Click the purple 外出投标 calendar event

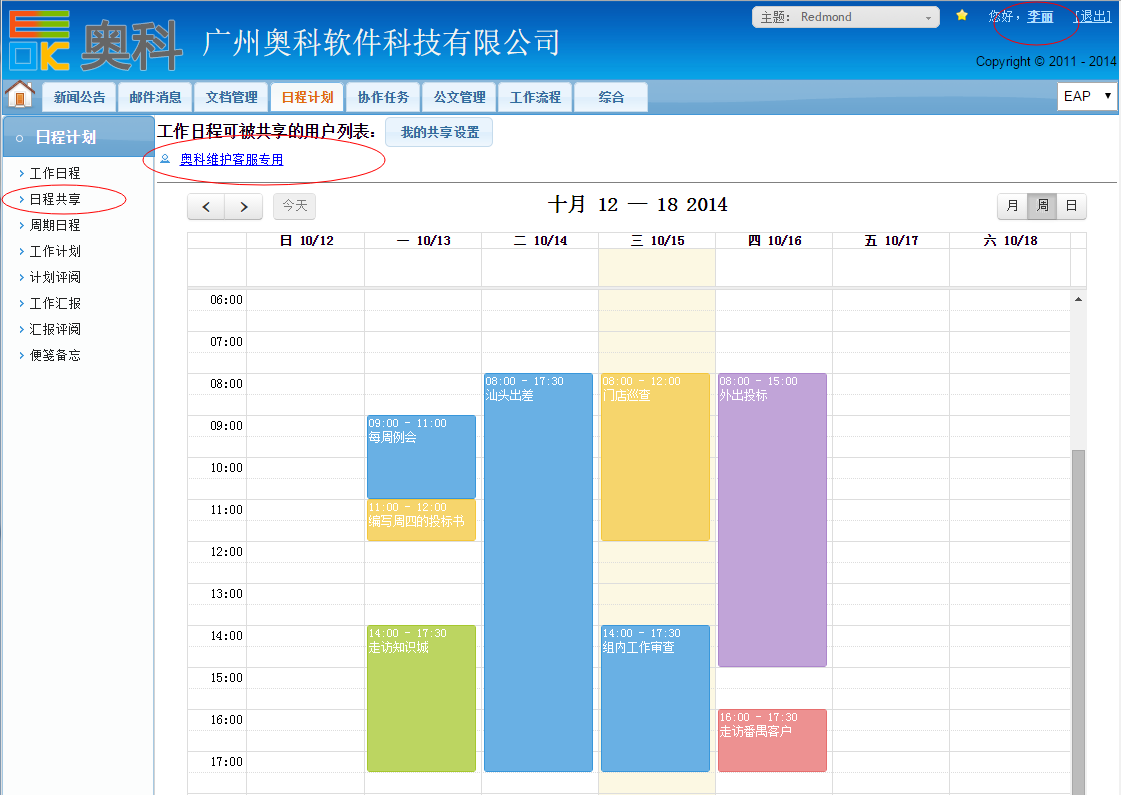(x=772, y=520)
